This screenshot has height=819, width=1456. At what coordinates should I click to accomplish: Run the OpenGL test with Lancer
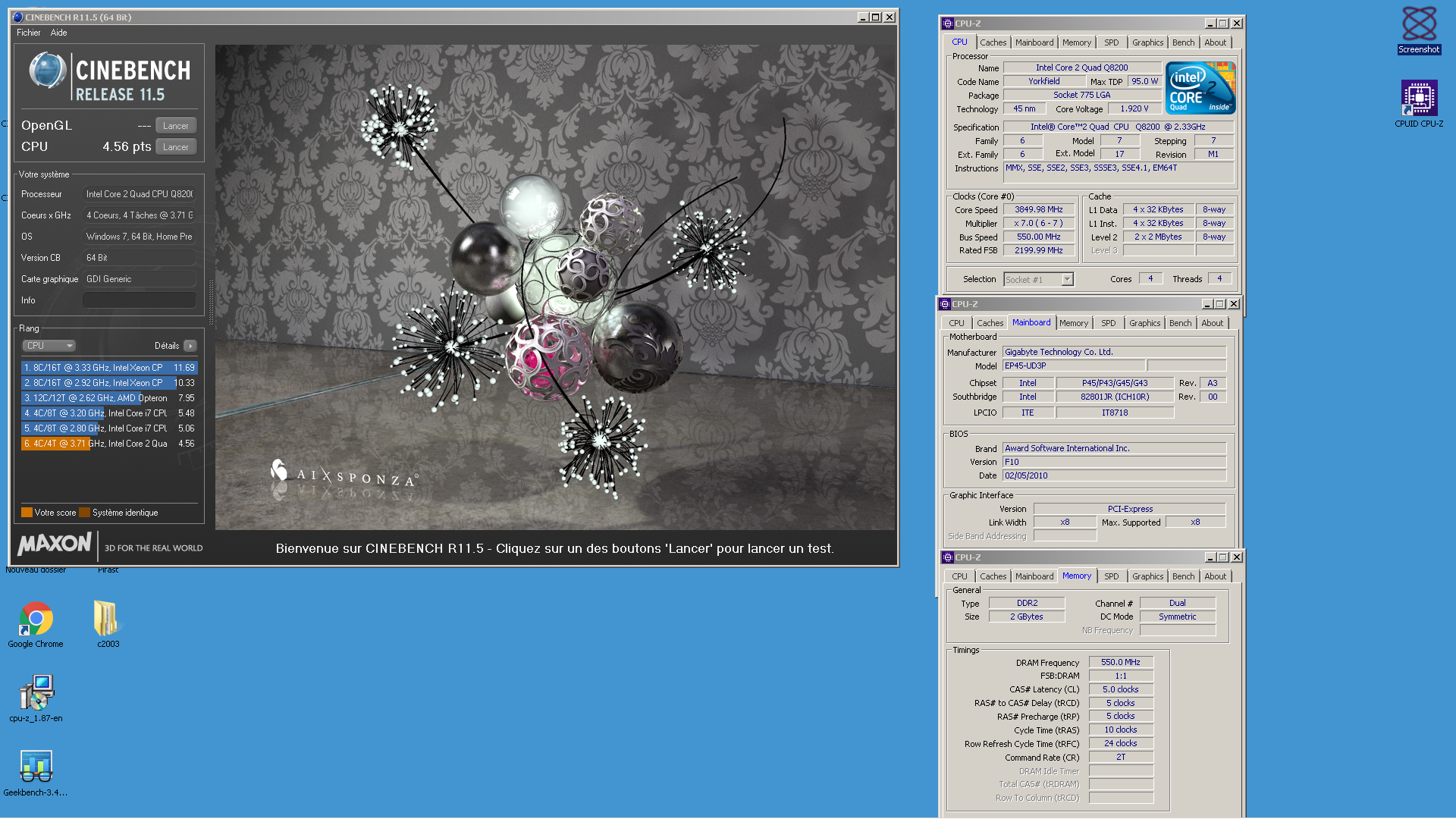[176, 126]
